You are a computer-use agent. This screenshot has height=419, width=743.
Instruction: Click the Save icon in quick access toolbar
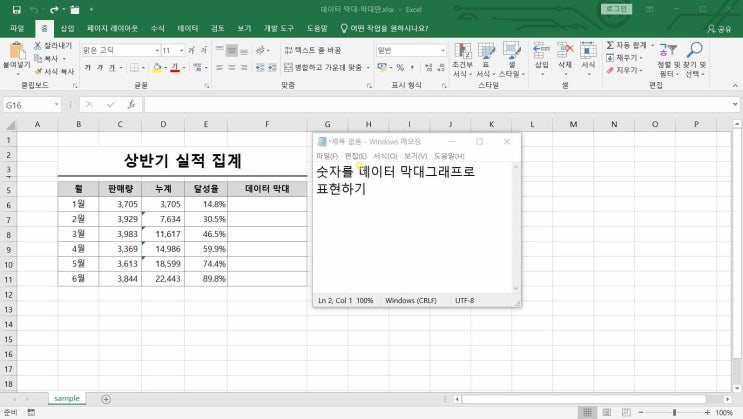click(x=16, y=9)
